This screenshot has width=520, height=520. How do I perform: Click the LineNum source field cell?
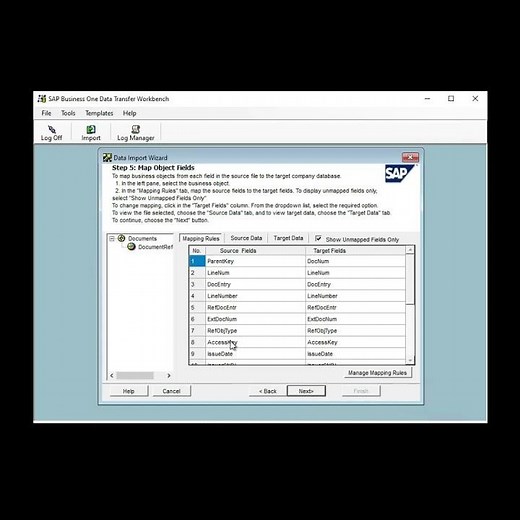pos(255,273)
